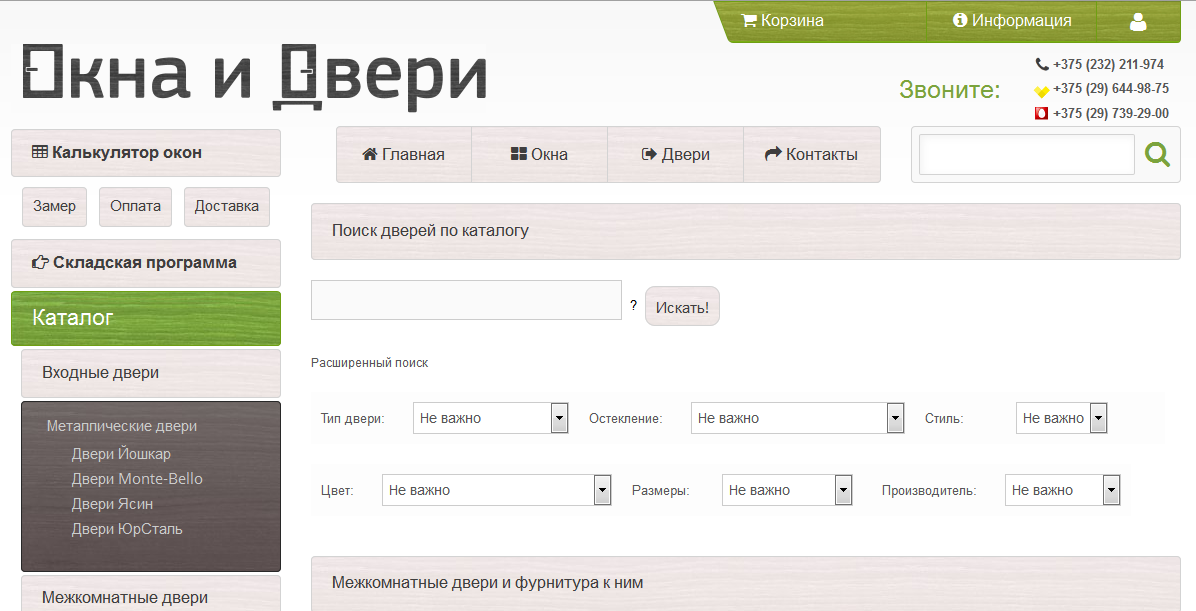Click the home icon in Главная
This screenshot has width=1196, height=611.
click(x=370, y=154)
